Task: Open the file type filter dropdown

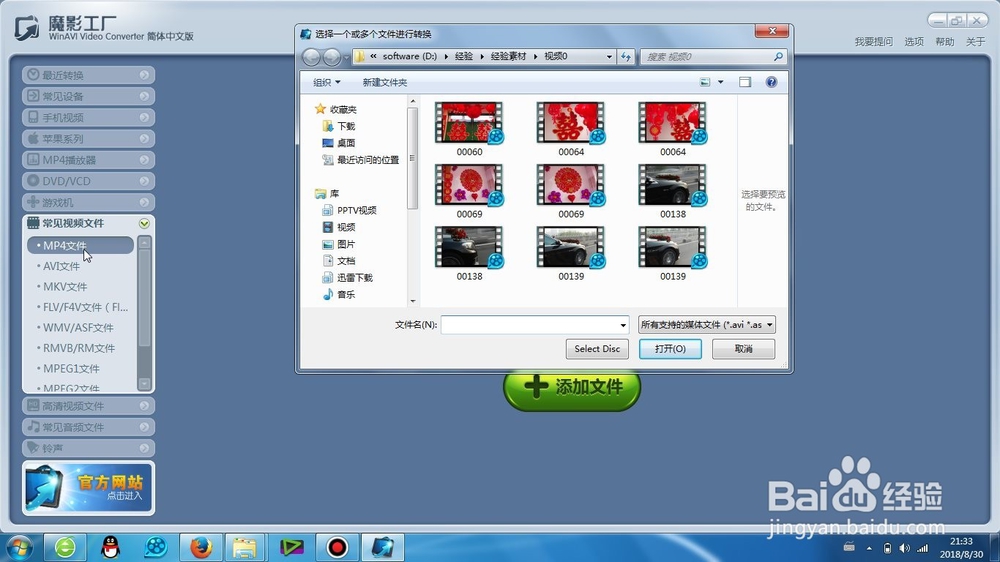Action: [707, 325]
